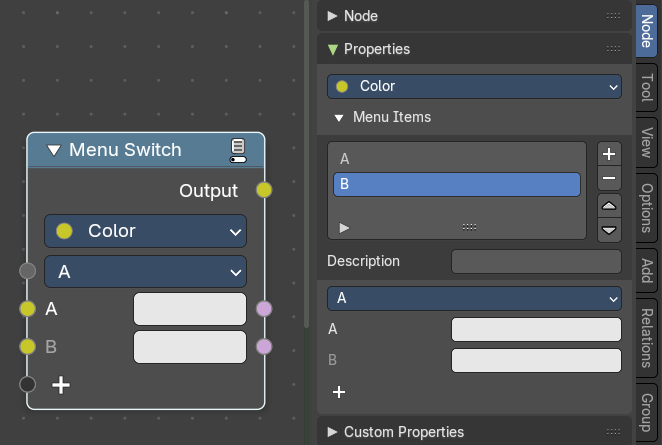Switch to the Node sidebar tab

coord(647,31)
